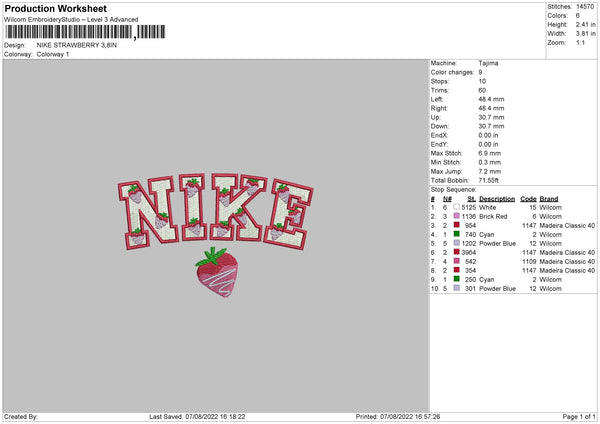
Task: Click the red swatch in stop row 8
Action: tap(457, 270)
